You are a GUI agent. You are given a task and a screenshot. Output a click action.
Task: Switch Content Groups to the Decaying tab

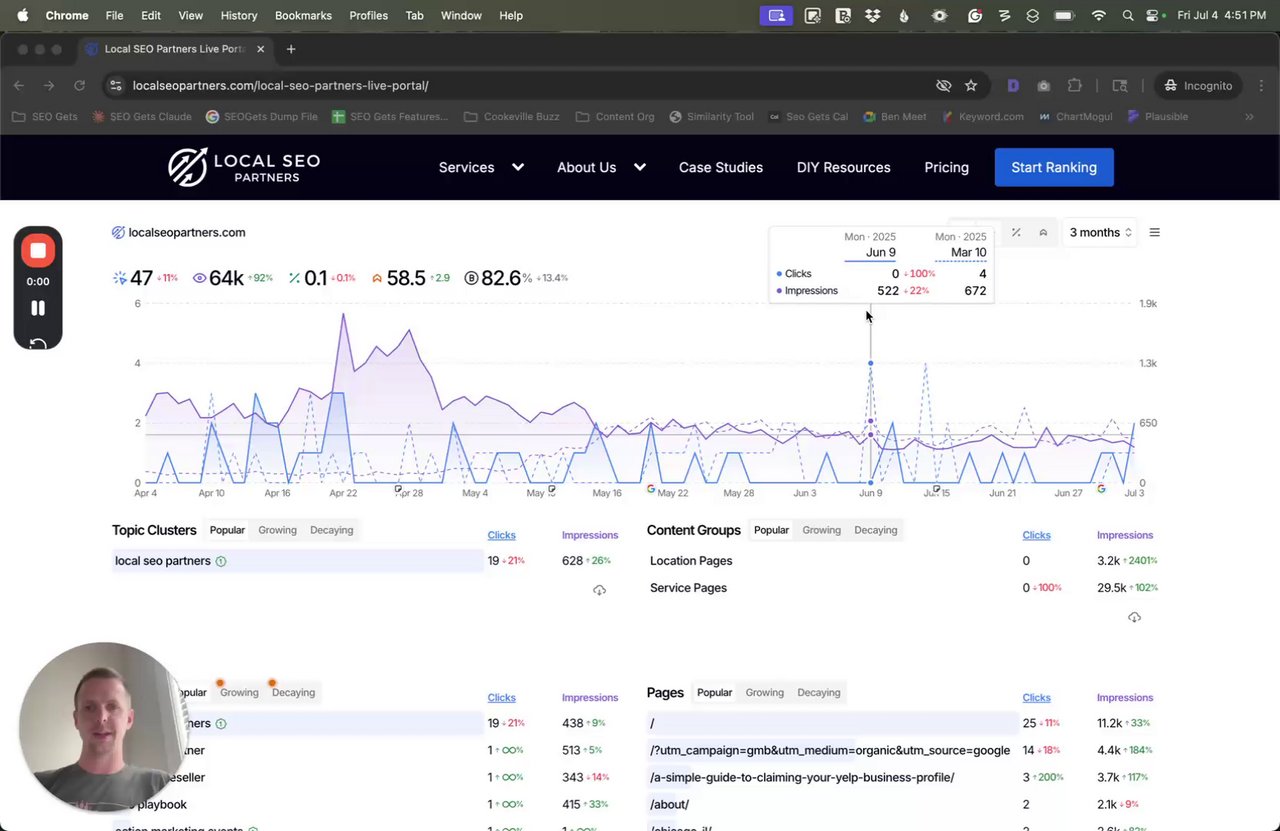point(875,530)
